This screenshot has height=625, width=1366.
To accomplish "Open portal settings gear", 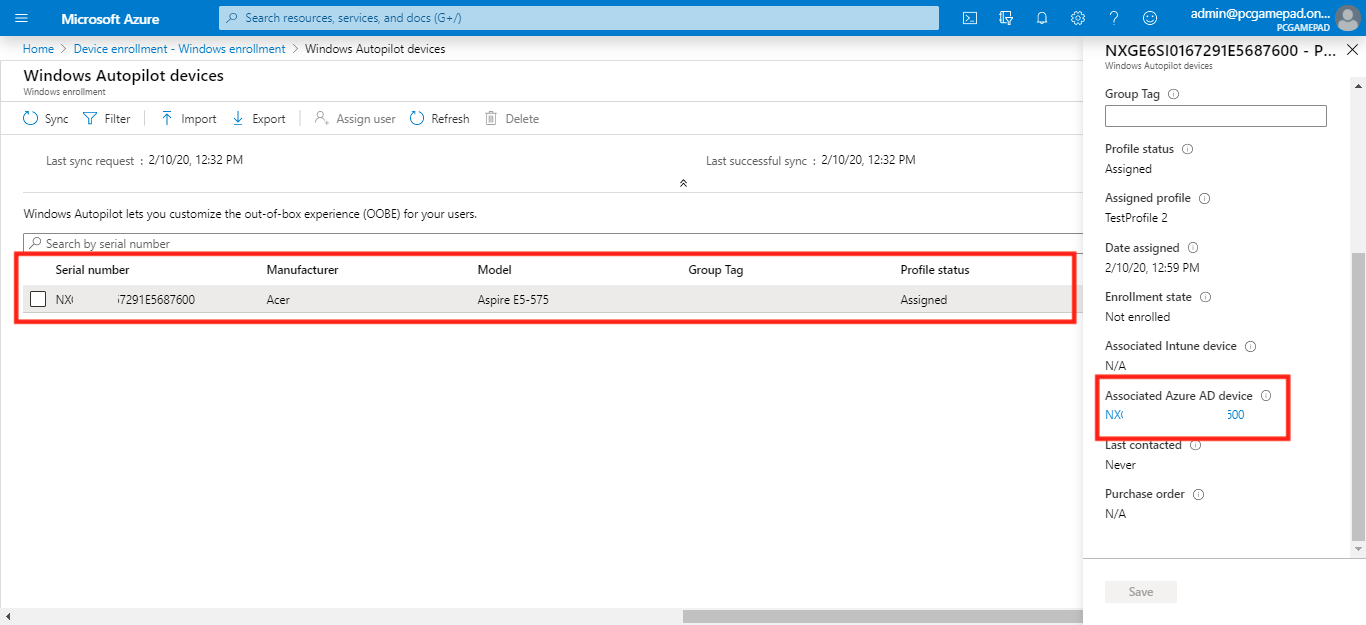I will click(1078, 18).
